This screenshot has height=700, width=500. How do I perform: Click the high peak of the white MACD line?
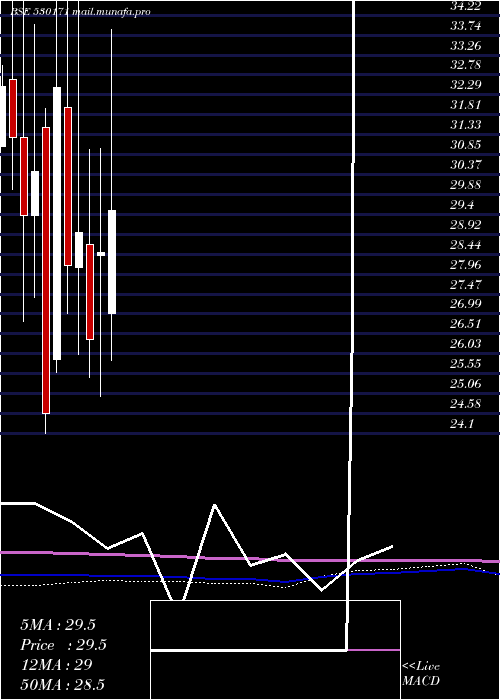pyautogui.click(x=215, y=505)
